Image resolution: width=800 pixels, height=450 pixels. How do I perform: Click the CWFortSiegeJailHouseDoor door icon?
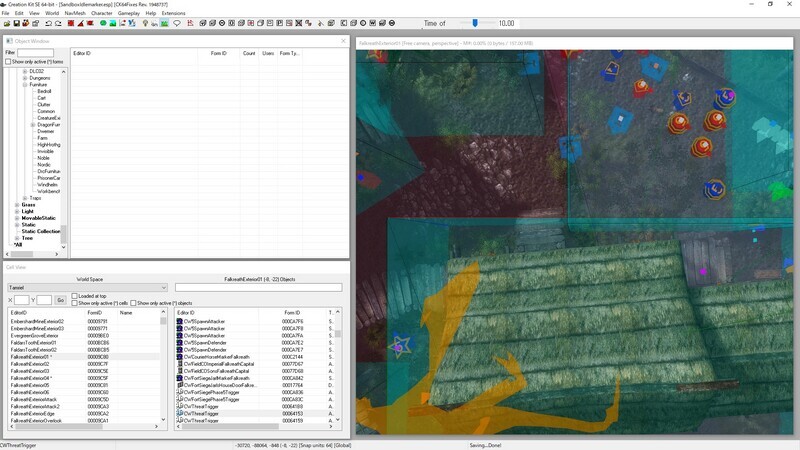(180, 385)
